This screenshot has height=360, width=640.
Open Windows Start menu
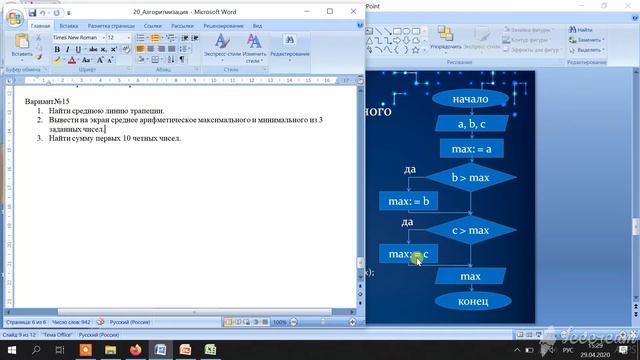tap(11, 350)
